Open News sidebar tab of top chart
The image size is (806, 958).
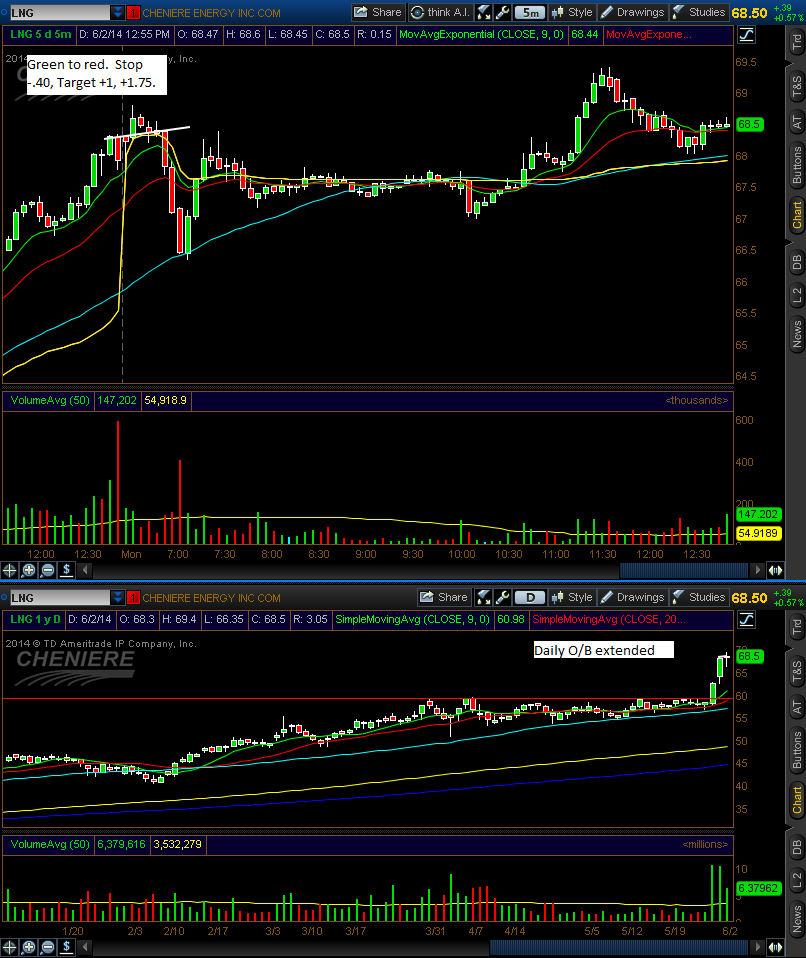pos(796,334)
